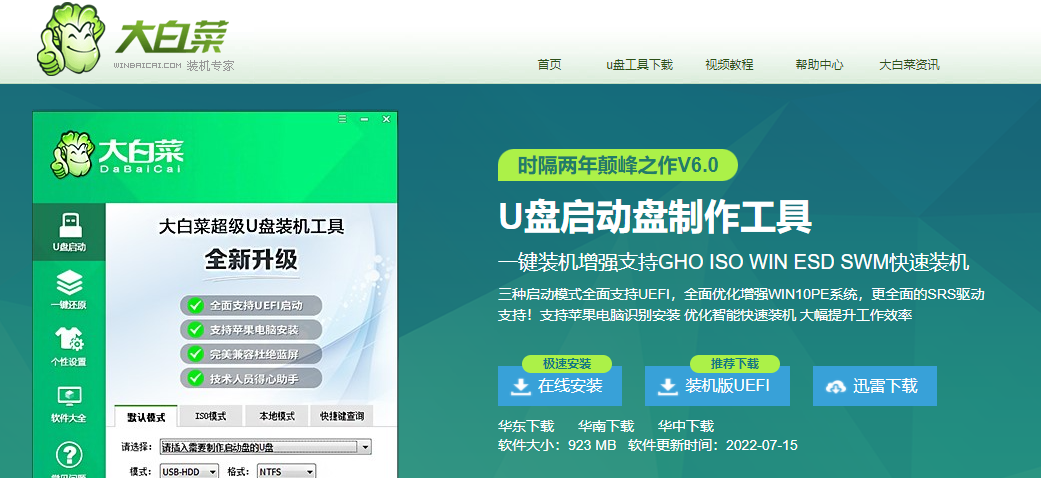Click the 华东下载 mirror link
1041x478 pixels.
click(x=526, y=426)
